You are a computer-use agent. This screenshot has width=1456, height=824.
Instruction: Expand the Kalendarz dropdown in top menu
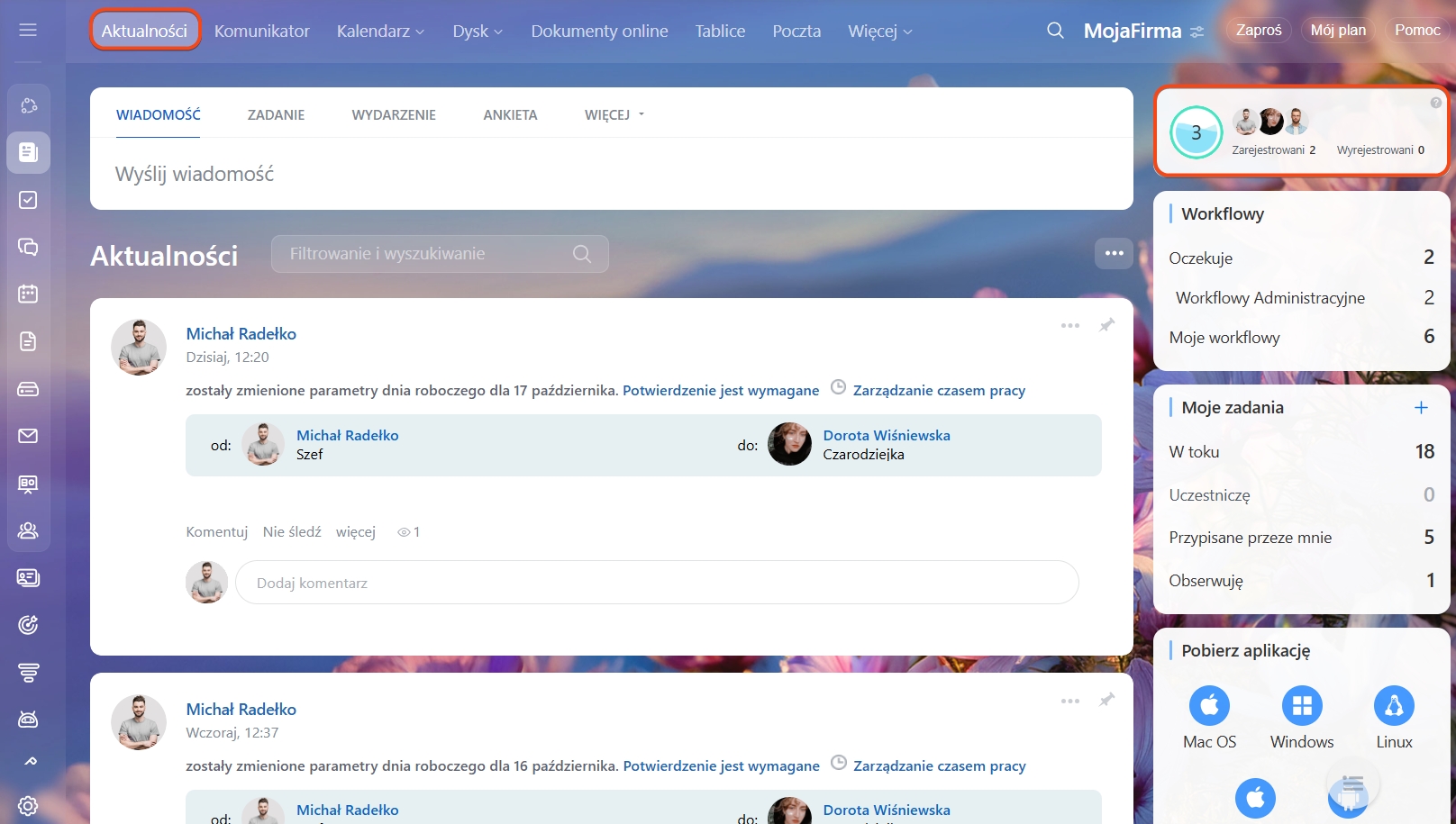(380, 32)
